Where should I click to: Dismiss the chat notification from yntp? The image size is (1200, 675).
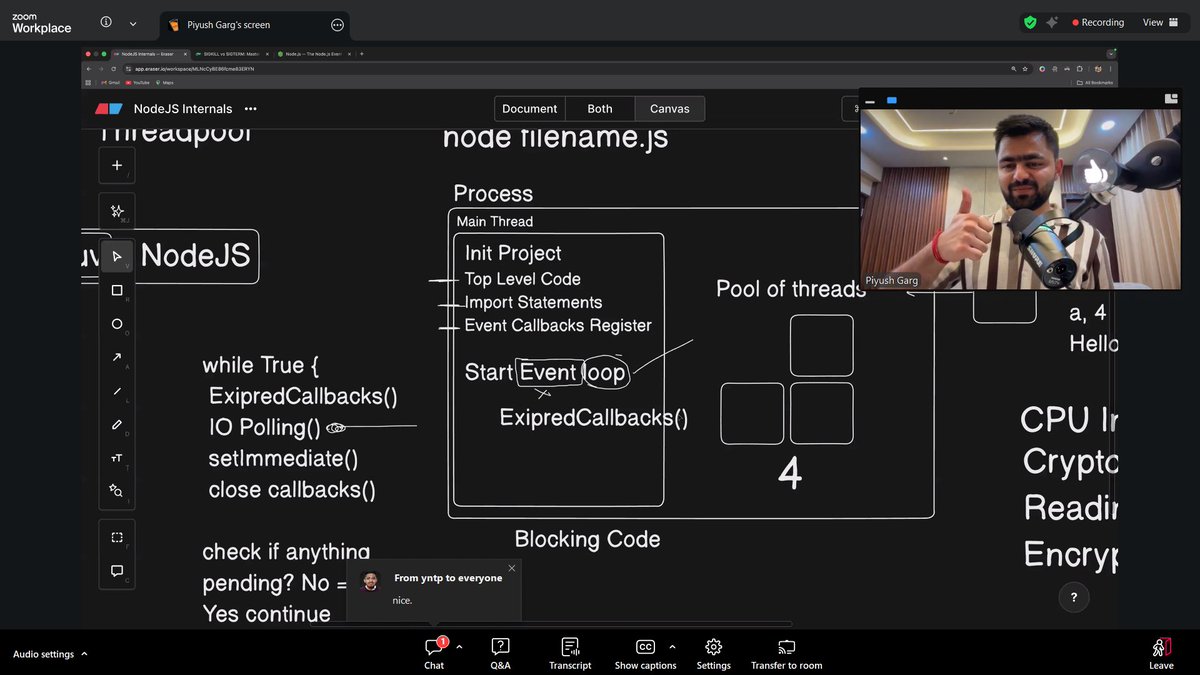[x=512, y=568]
